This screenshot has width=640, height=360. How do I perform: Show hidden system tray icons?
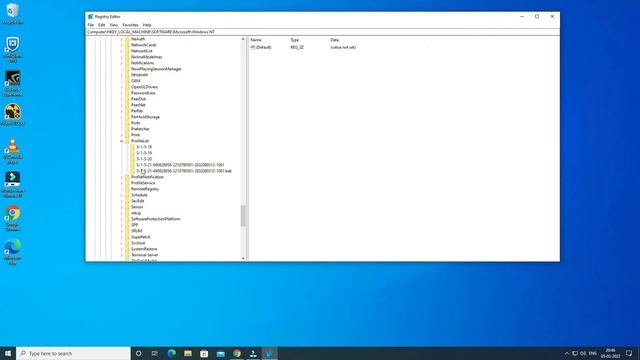pyautogui.click(x=567, y=353)
